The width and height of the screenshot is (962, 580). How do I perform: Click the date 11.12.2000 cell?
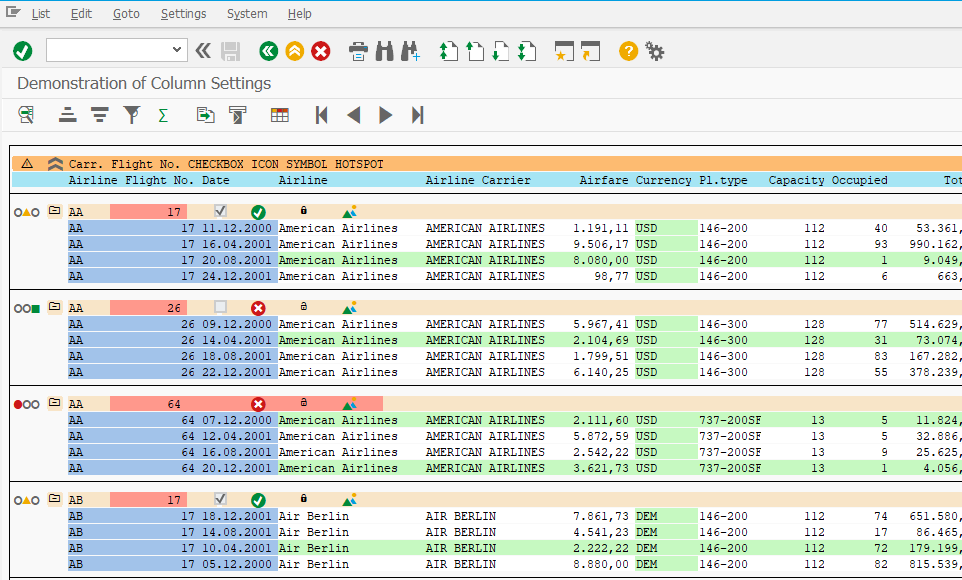click(x=237, y=228)
